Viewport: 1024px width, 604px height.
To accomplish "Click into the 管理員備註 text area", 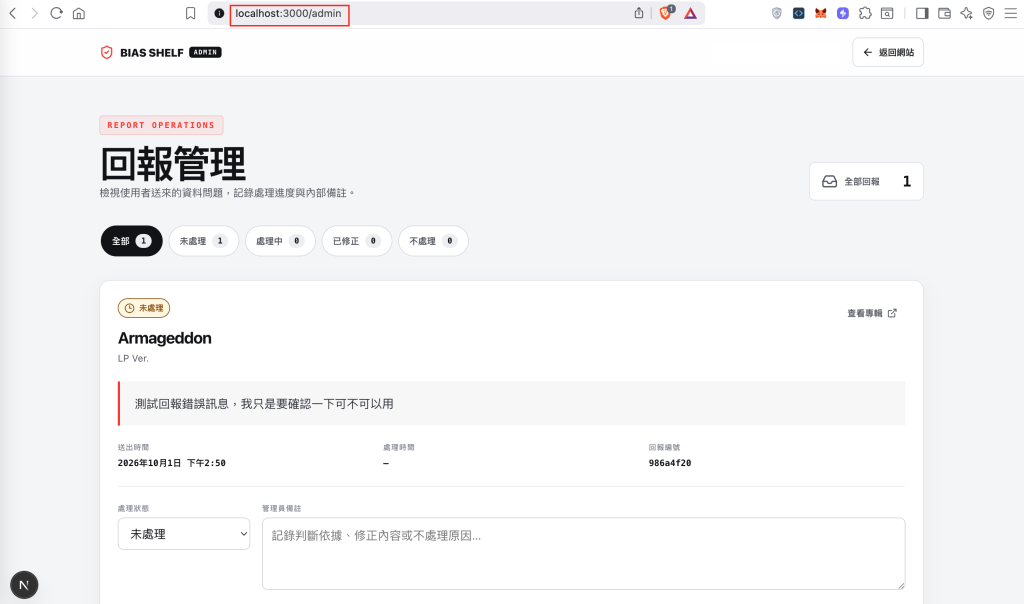I will click(583, 554).
